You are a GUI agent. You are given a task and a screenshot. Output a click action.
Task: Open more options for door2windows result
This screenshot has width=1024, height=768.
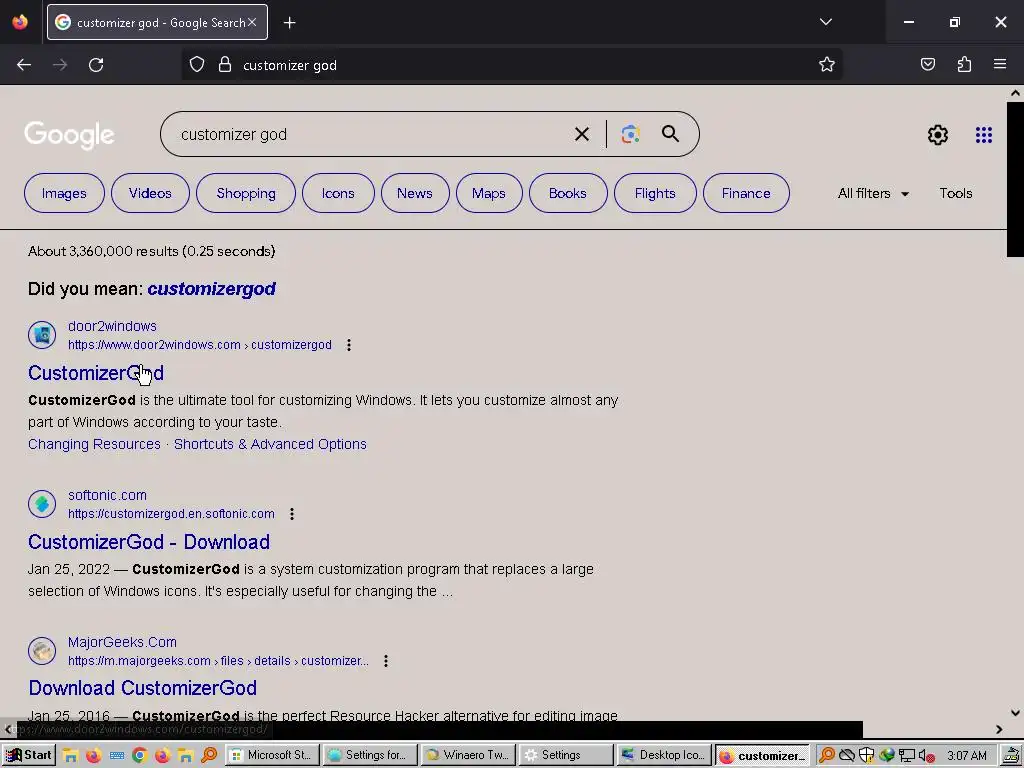click(349, 345)
